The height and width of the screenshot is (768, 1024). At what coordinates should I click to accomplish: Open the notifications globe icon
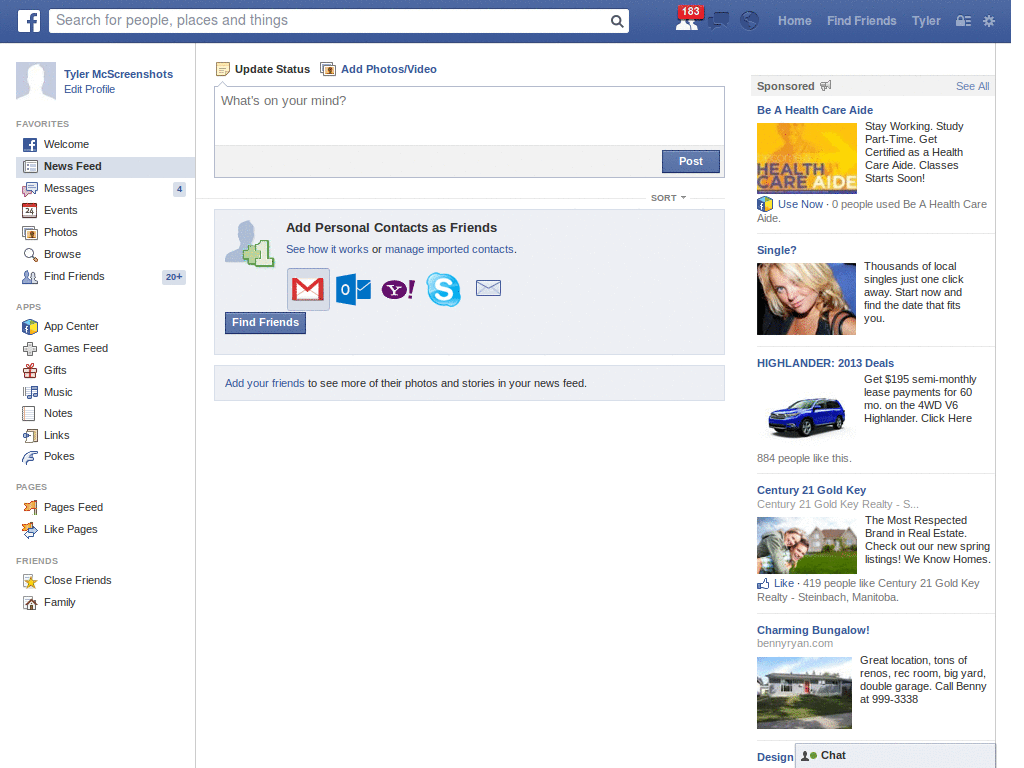pyautogui.click(x=750, y=21)
